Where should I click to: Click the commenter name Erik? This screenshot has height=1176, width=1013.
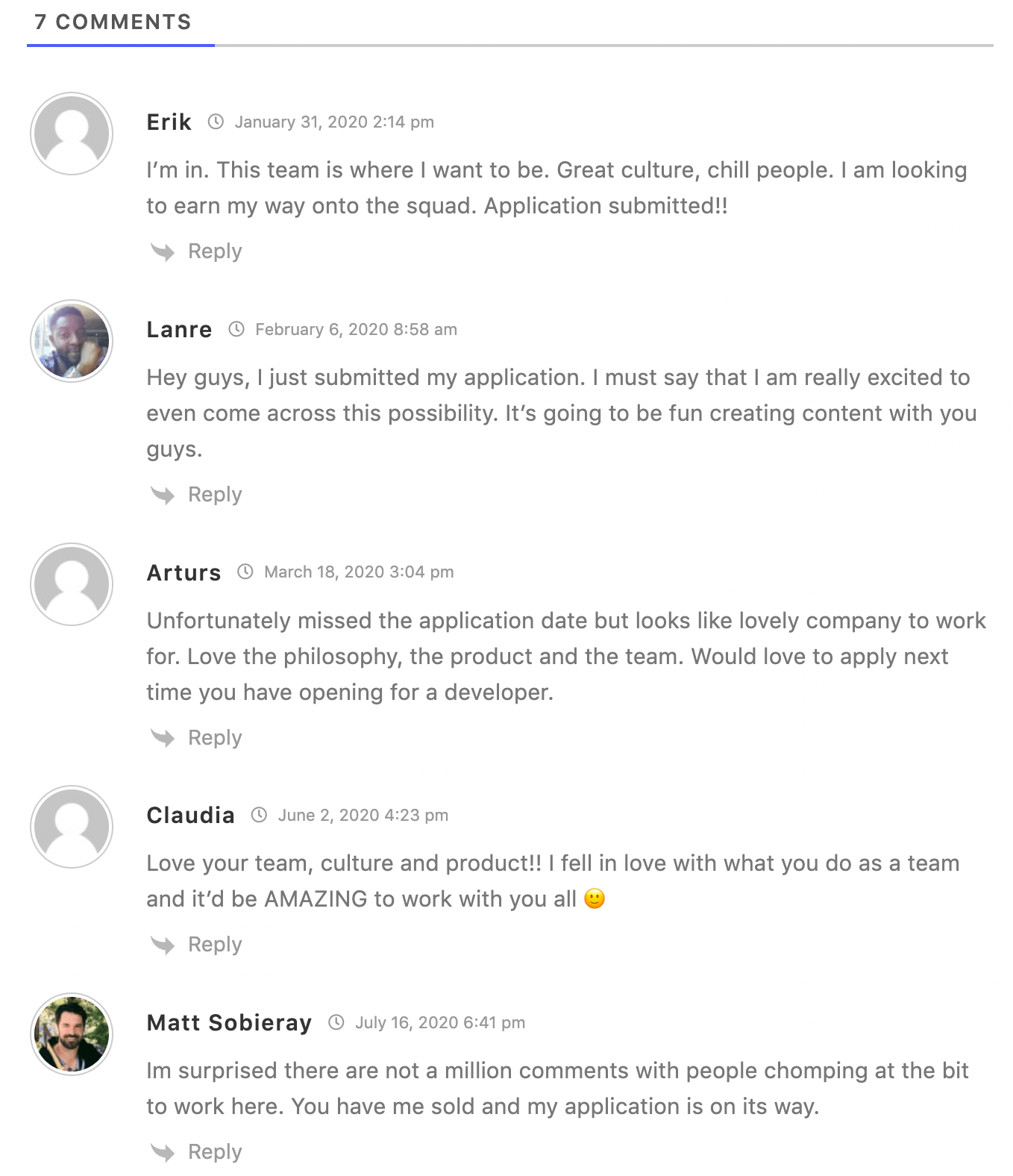(x=169, y=122)
